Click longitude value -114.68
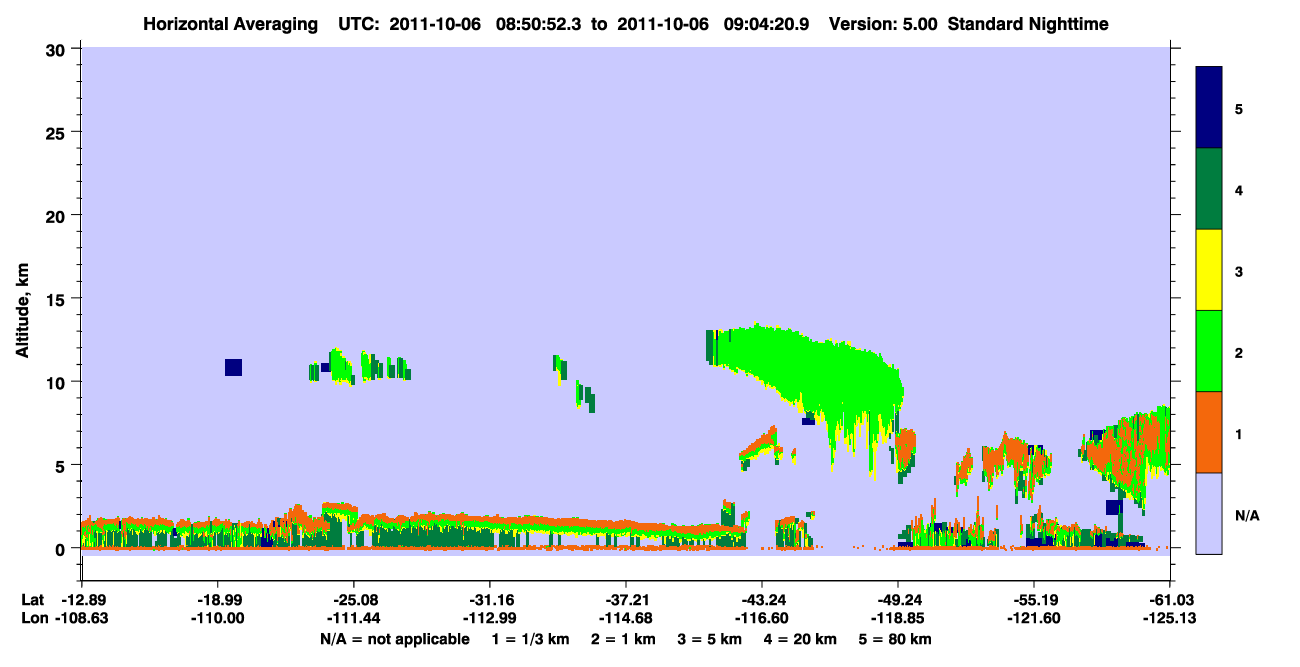 click(x=626, y=619)
